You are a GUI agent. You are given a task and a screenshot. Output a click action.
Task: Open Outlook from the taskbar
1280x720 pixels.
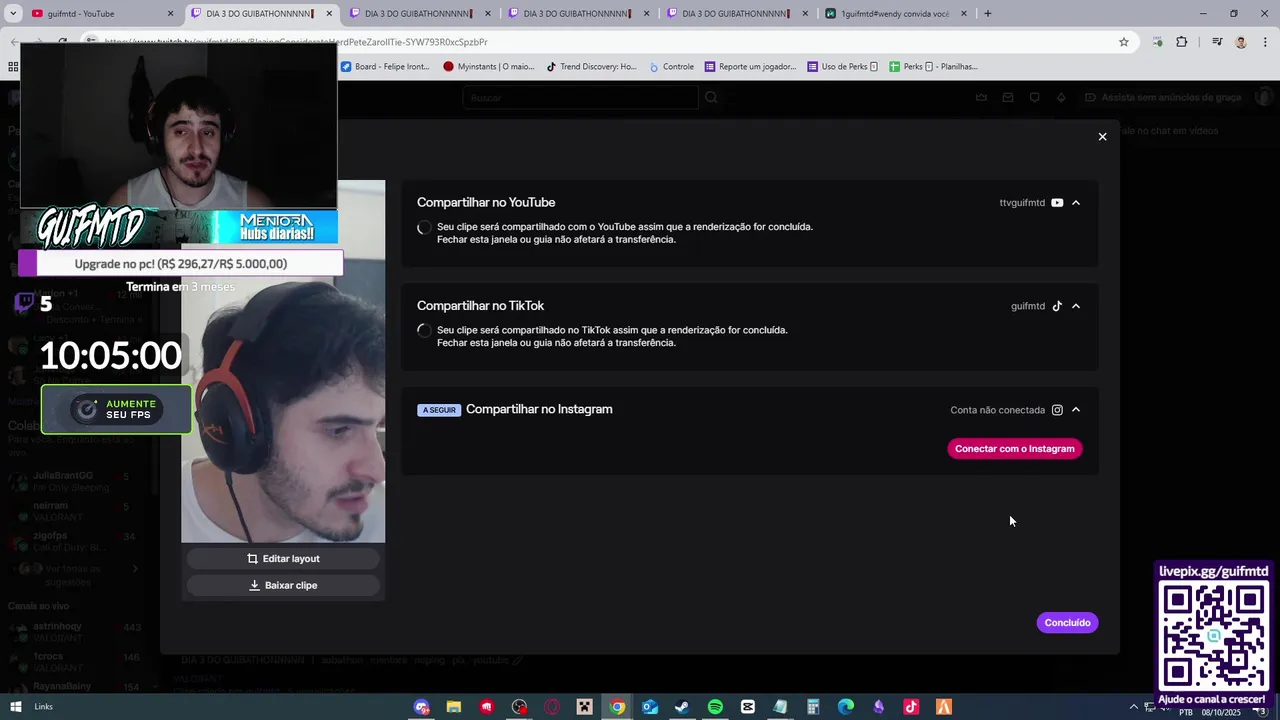click(x=650, y=707)
